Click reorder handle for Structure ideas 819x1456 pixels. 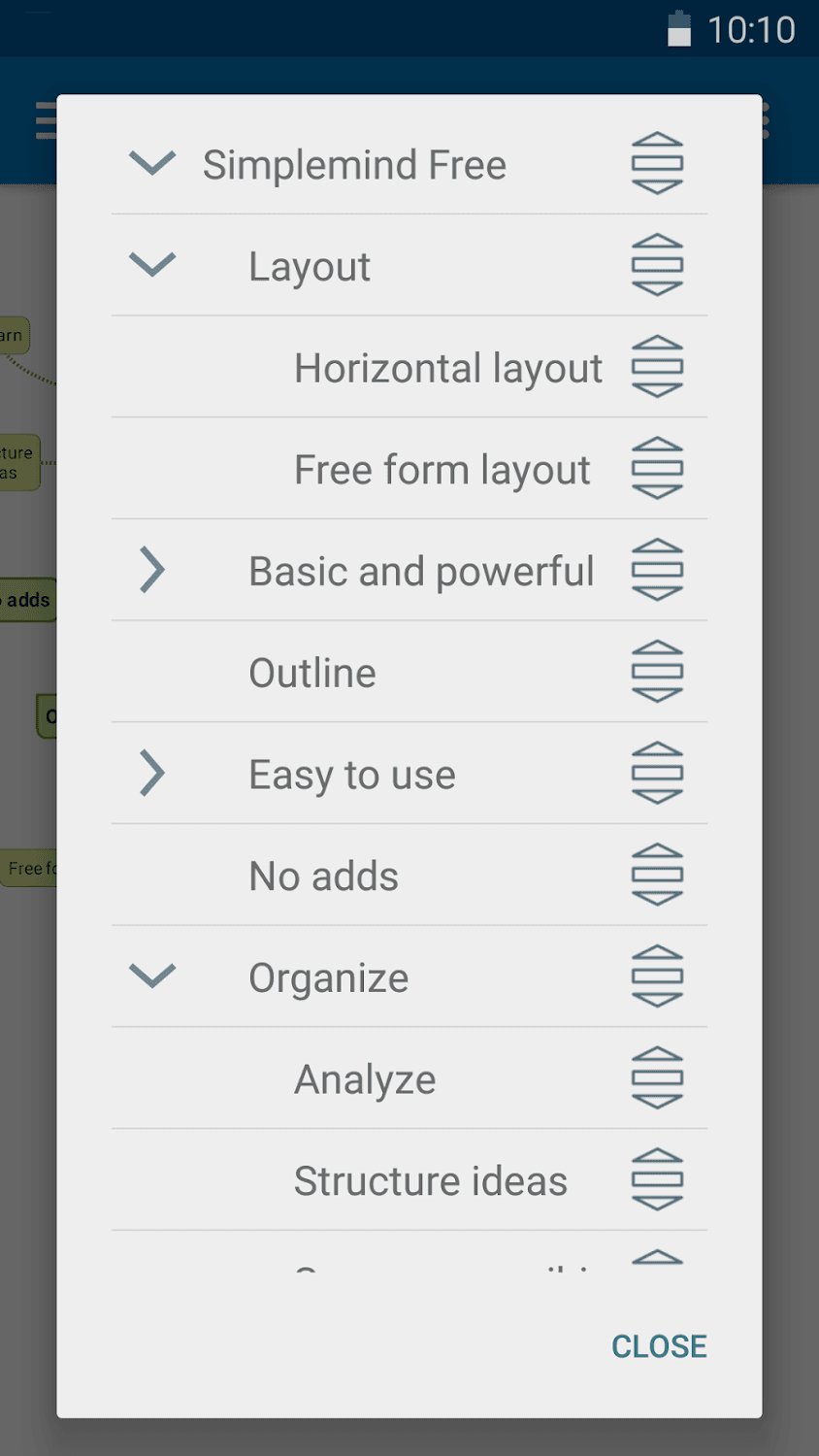(657, 1180)
